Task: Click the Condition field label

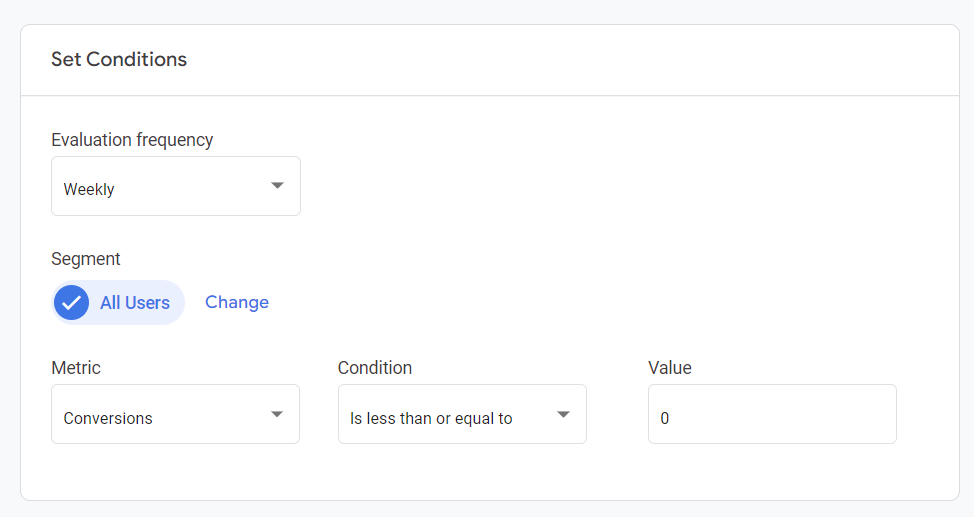Action: click(x=375, y=368)
